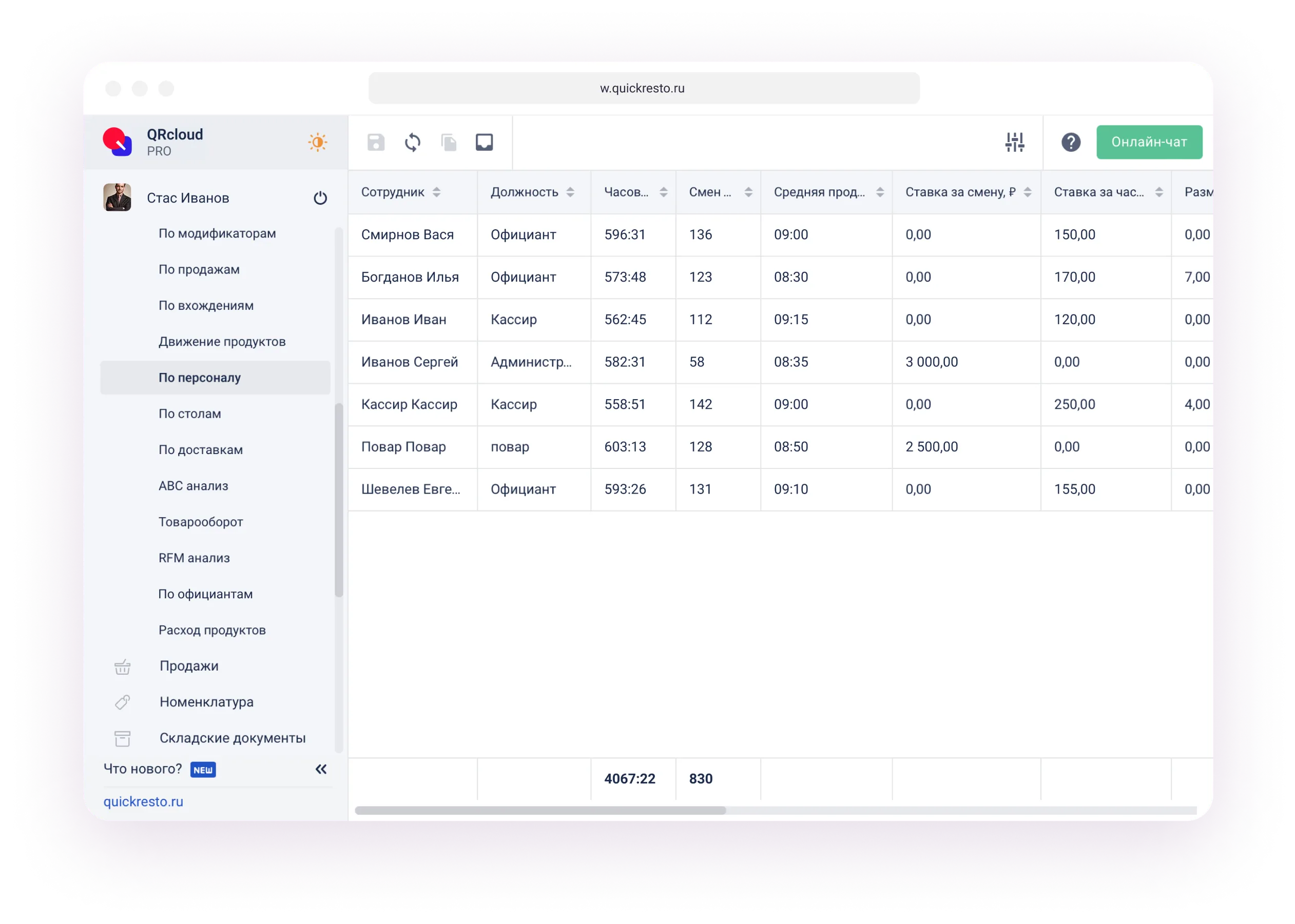The image size is (1295, 924).
Task: Click the Онлайн-чат button
Action: coord(1149,142)
